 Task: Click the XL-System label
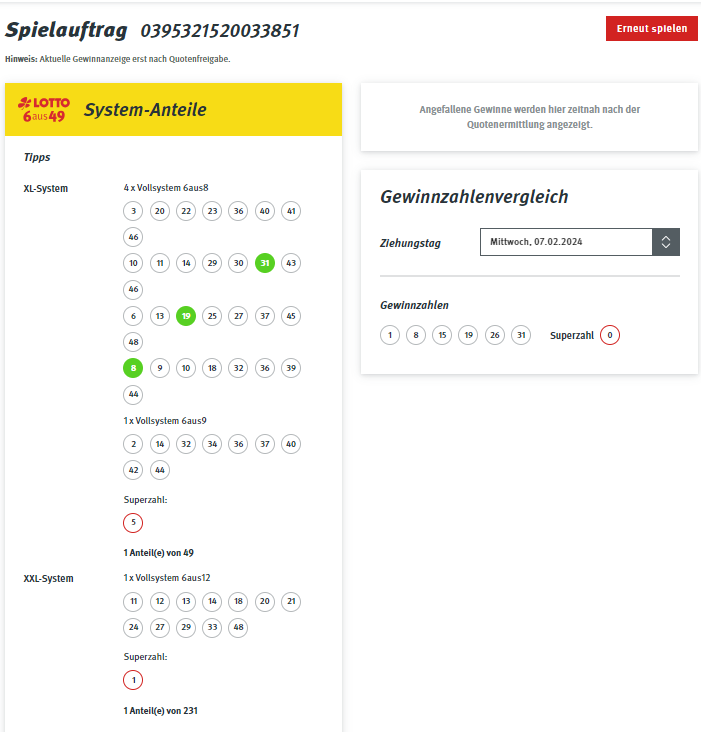pos(46,189)
